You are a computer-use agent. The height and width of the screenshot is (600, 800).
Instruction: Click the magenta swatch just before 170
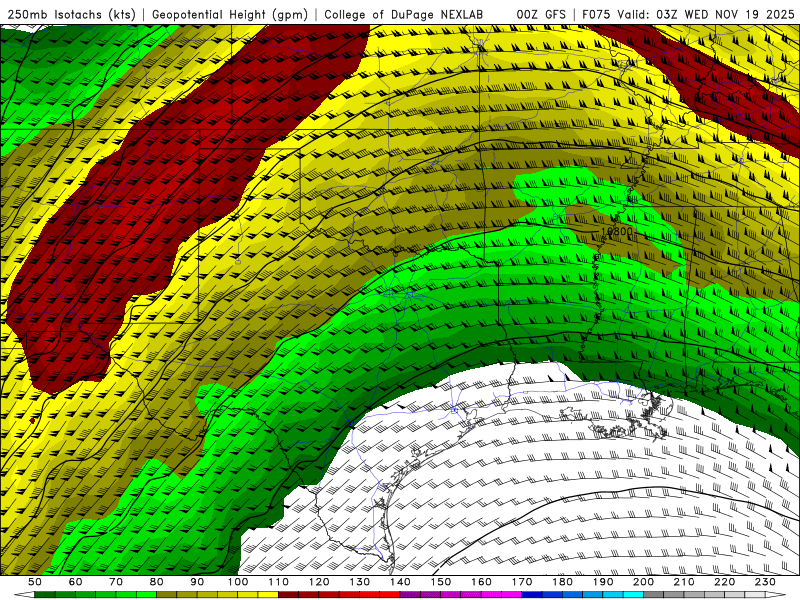[x=511, y=595]
